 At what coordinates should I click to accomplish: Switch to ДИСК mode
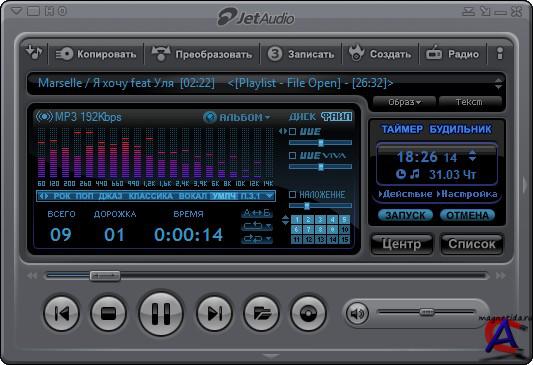[x=302, y=117]
